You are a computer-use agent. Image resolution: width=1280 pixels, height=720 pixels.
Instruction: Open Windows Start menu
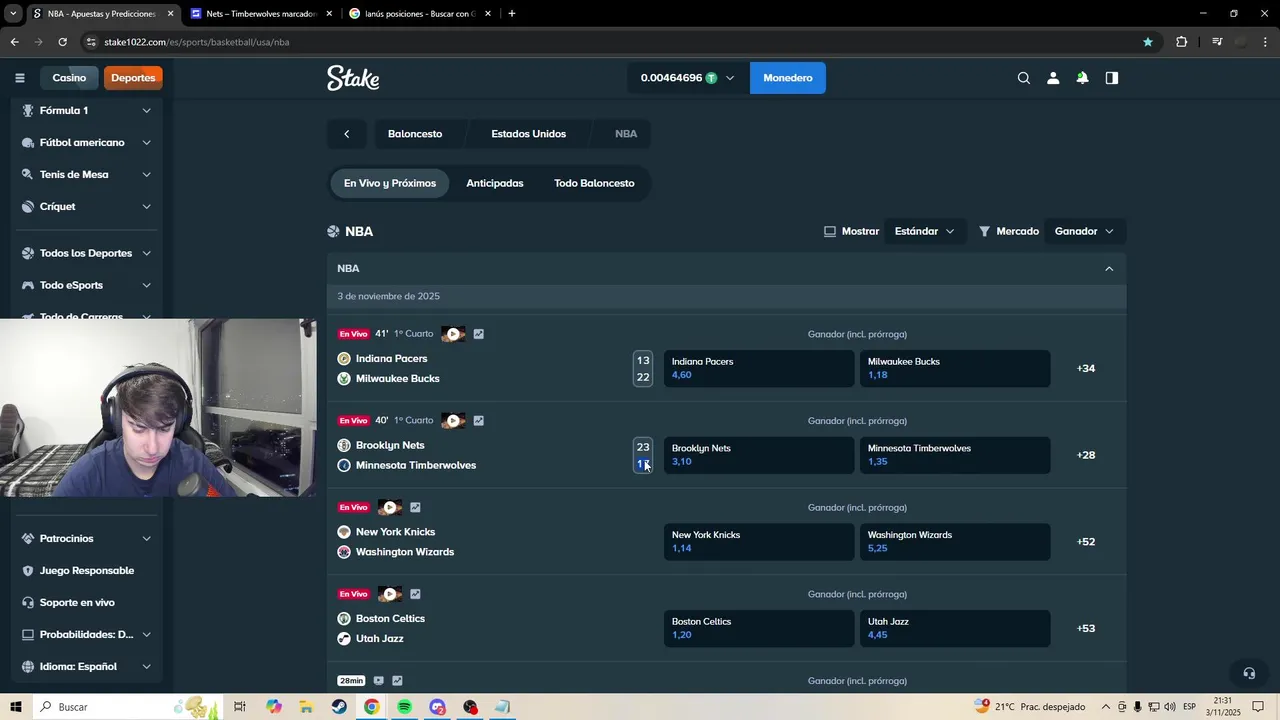[x=15, y=707]
